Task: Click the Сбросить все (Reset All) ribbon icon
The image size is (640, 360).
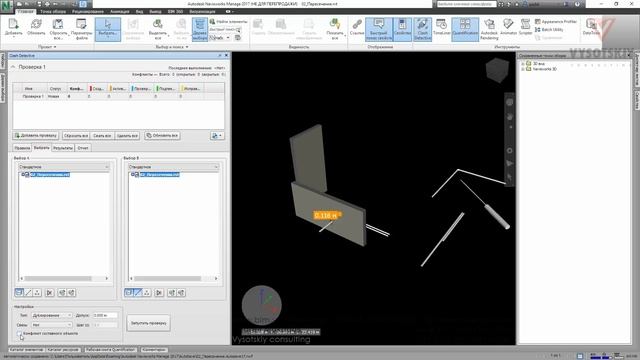Action: tap(58, 29)
